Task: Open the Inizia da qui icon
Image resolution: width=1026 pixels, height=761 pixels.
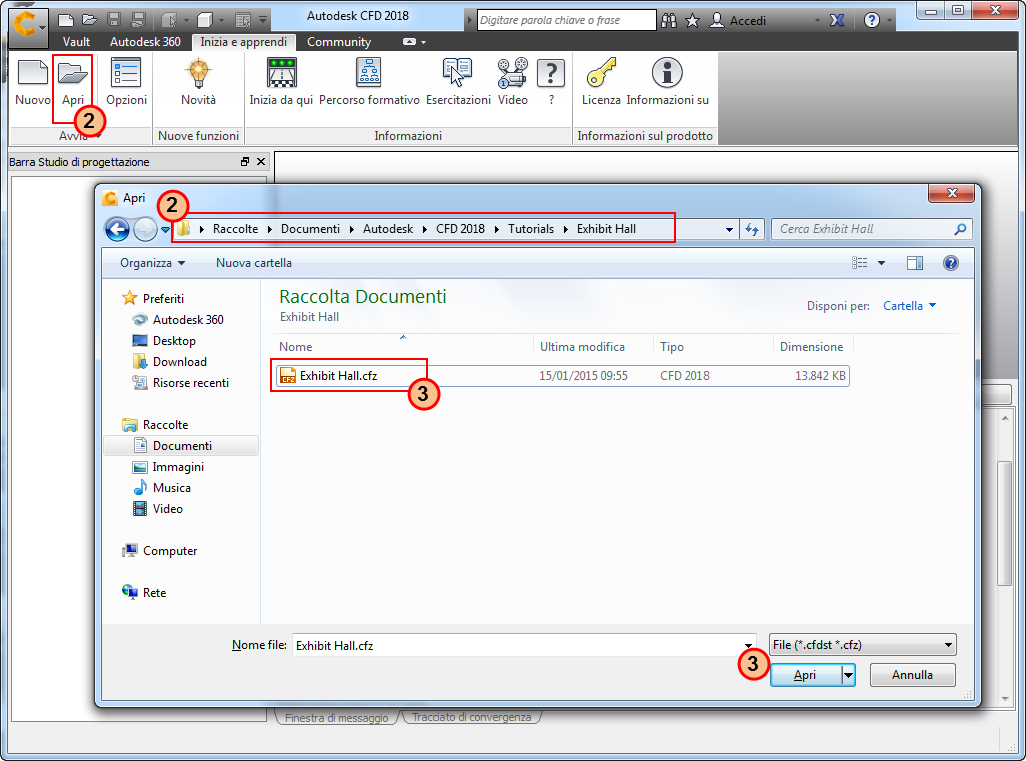Action: pyautogui.click(x=281, y=73)
